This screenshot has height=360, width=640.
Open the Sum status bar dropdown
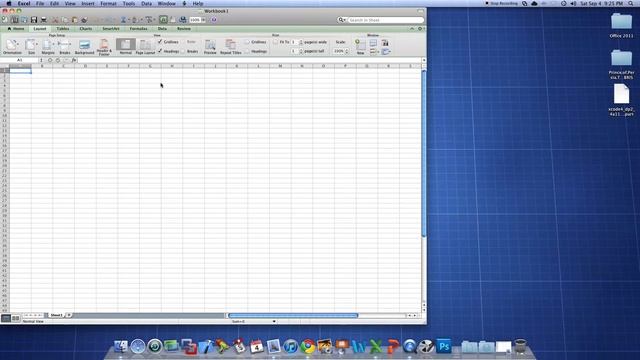pyautogui.click(x=274, y=321)
